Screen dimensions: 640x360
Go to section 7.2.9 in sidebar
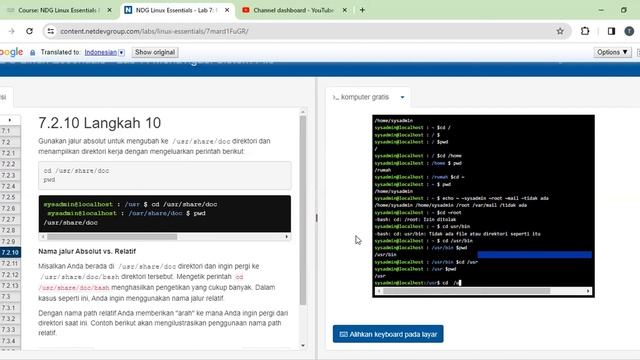(x=10, y=241)
